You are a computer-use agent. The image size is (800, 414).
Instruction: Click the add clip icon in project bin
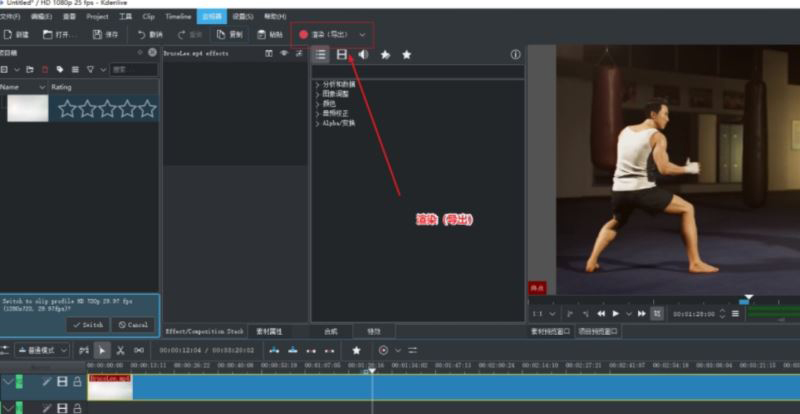point(4,69)
